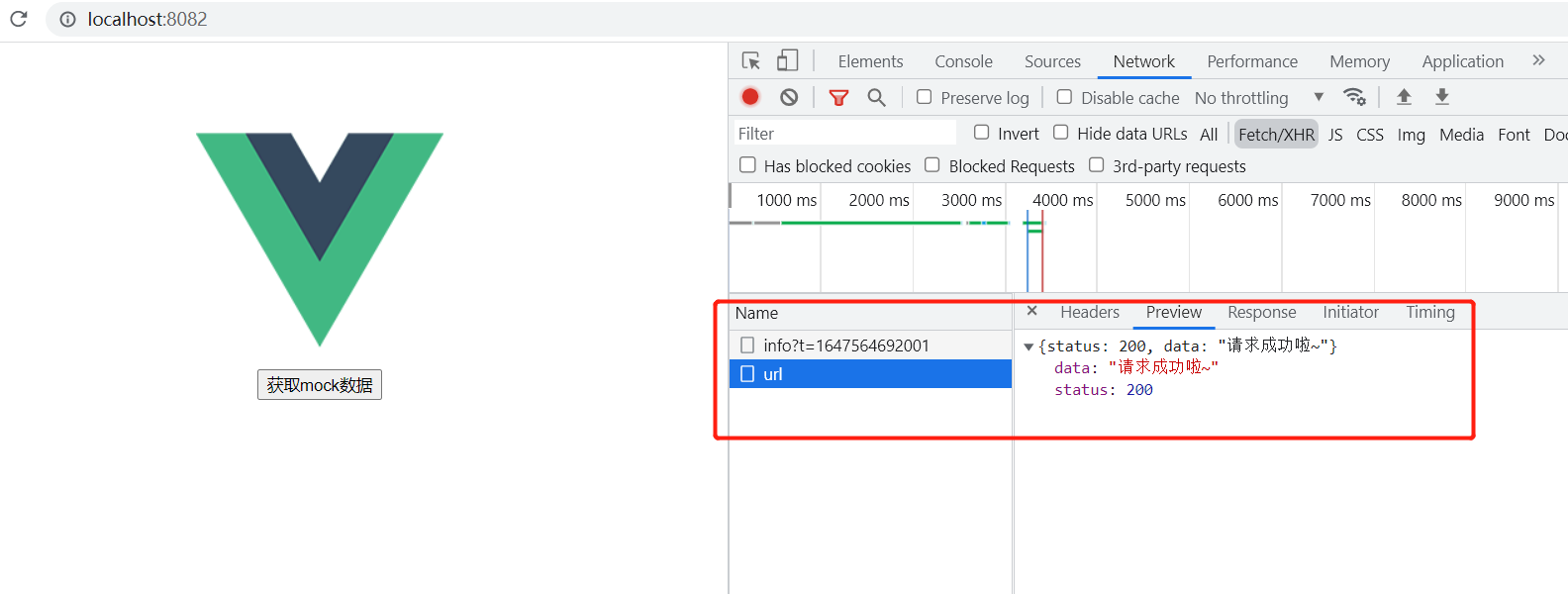Click the 7000 ms timeline marker
Screen dimensions: 1568x594
click(1340, 200)
